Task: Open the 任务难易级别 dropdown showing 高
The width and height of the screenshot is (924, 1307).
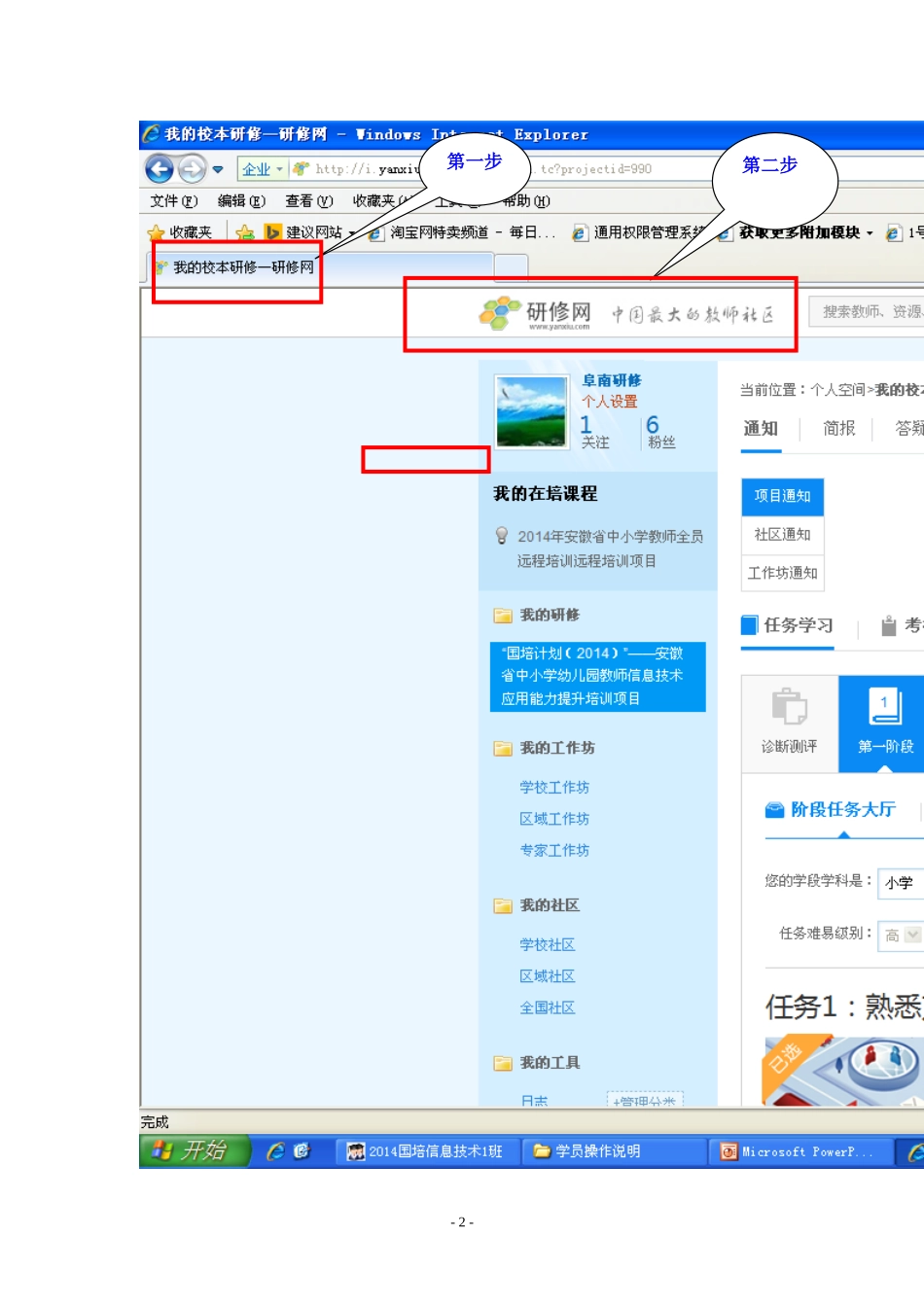Action: (901, 935)
